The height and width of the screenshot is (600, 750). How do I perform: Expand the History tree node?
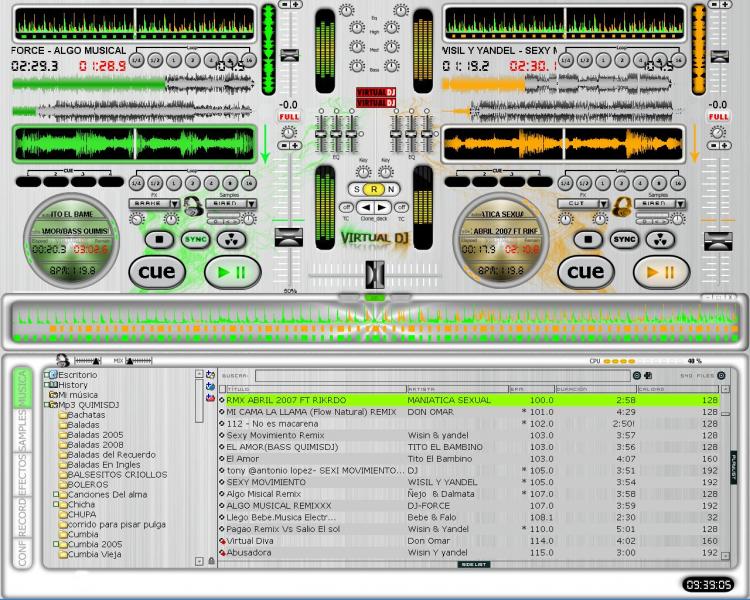click(x=47, y=384)
